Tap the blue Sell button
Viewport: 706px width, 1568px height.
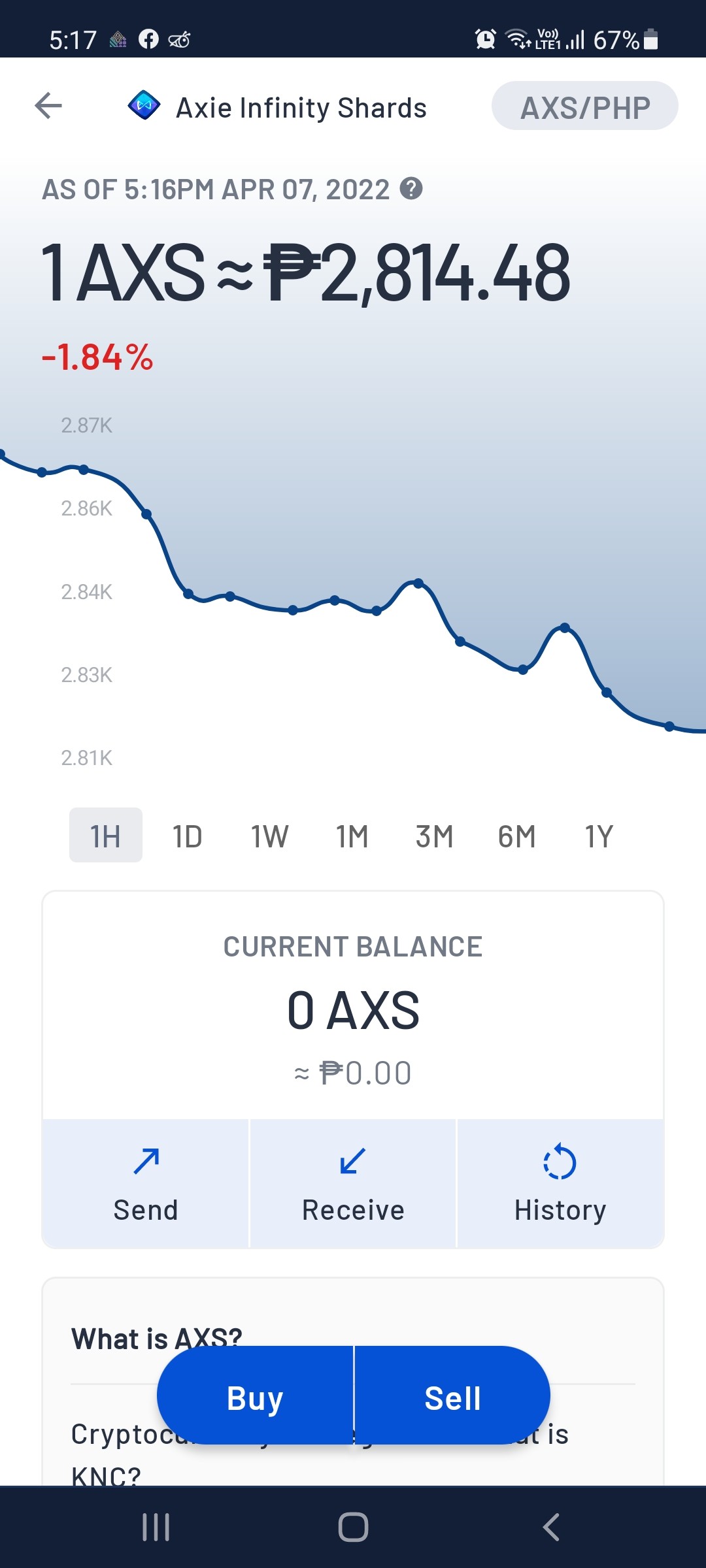coord(452,1396)
